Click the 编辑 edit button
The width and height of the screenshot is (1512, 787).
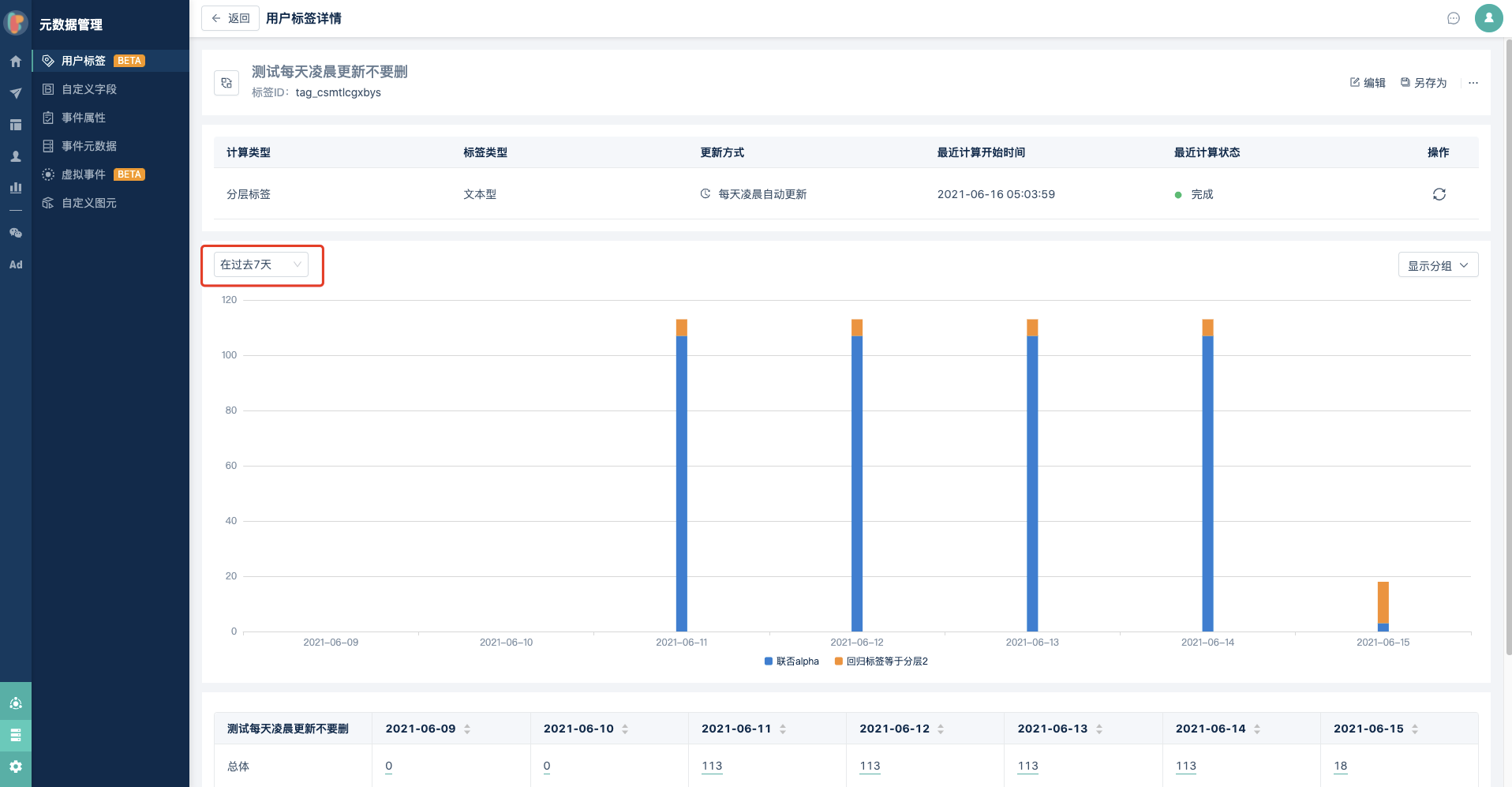pyautogui.click(x=1368, y=83)
